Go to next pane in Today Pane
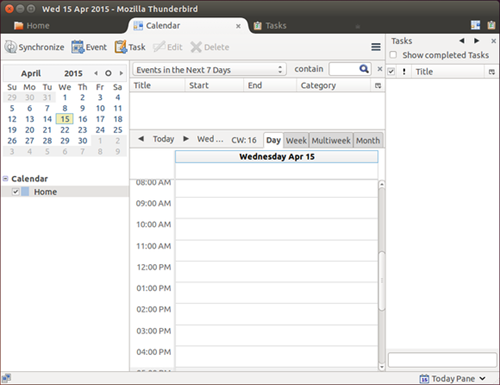The image size is (500, 385). 477,41
